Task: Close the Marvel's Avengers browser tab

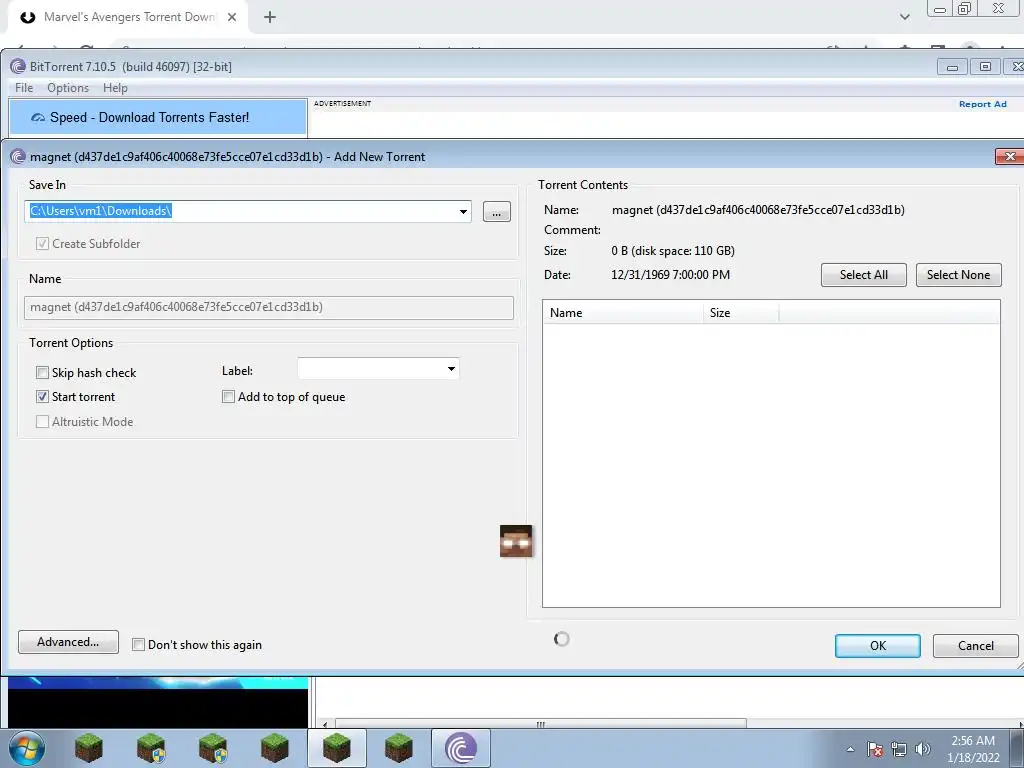Action: pyautogui.click(x=232, y=17)
